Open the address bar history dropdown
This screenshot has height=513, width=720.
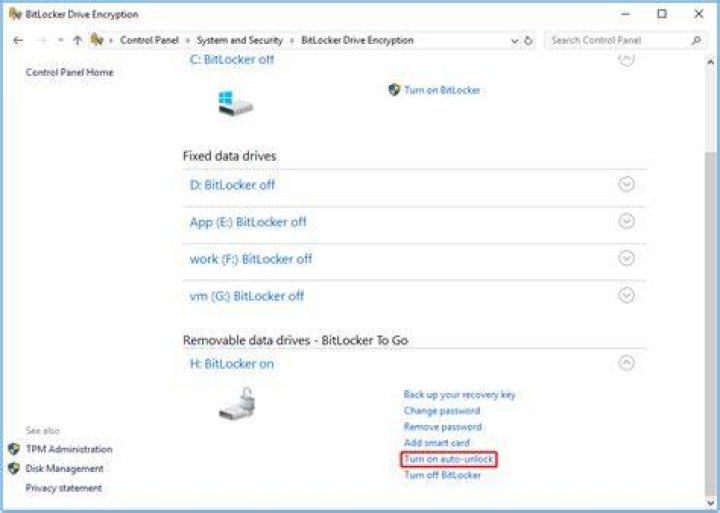click(514, 41)
